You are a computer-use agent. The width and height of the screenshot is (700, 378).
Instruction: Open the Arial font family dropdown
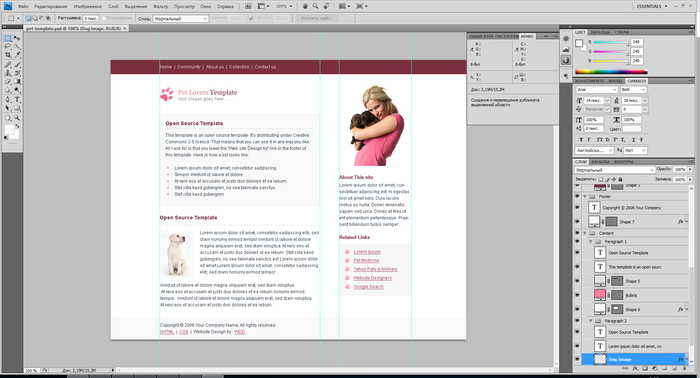(x=596, y=90)
